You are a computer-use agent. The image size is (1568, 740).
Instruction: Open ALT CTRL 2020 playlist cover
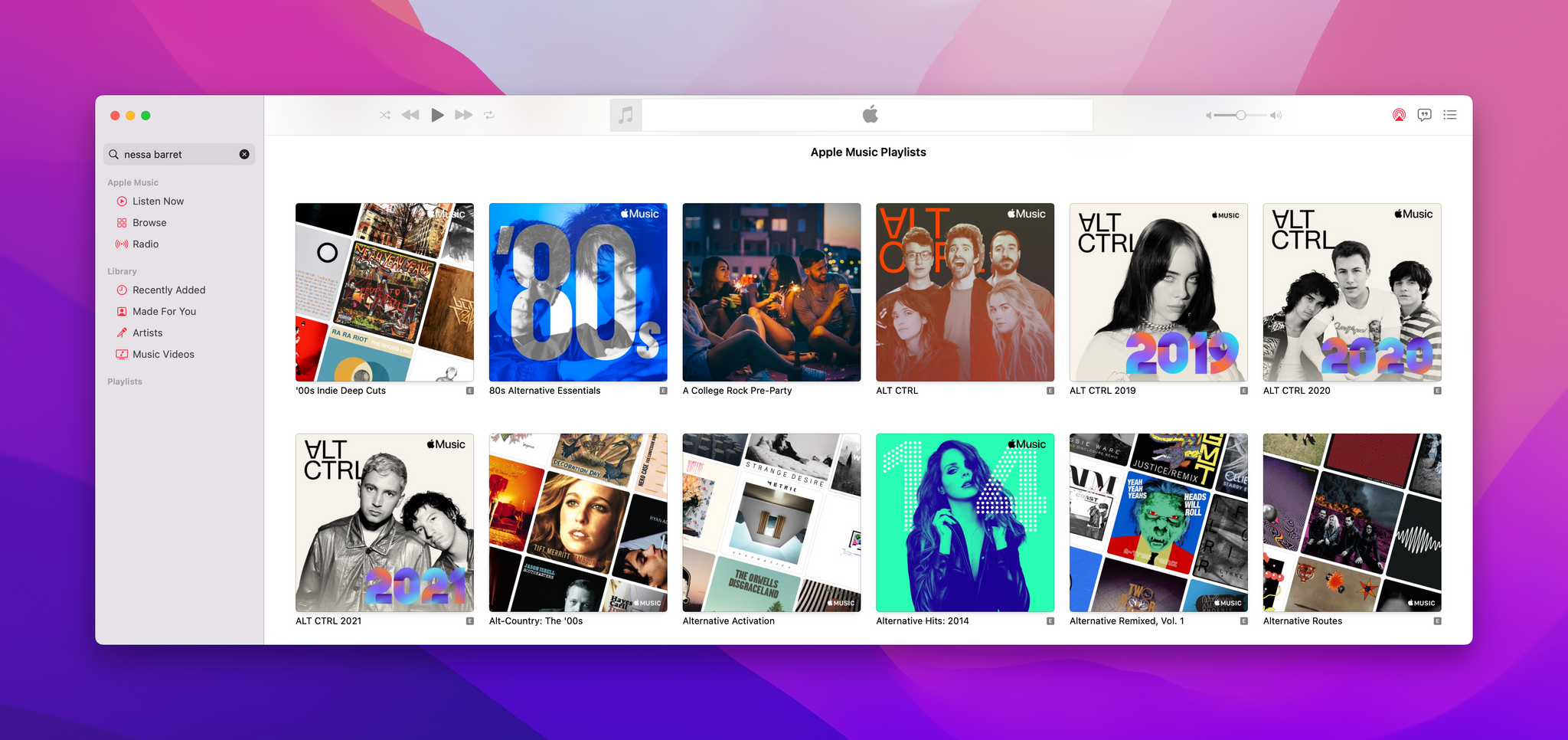pyautogui.click(x=1352, y=292)
